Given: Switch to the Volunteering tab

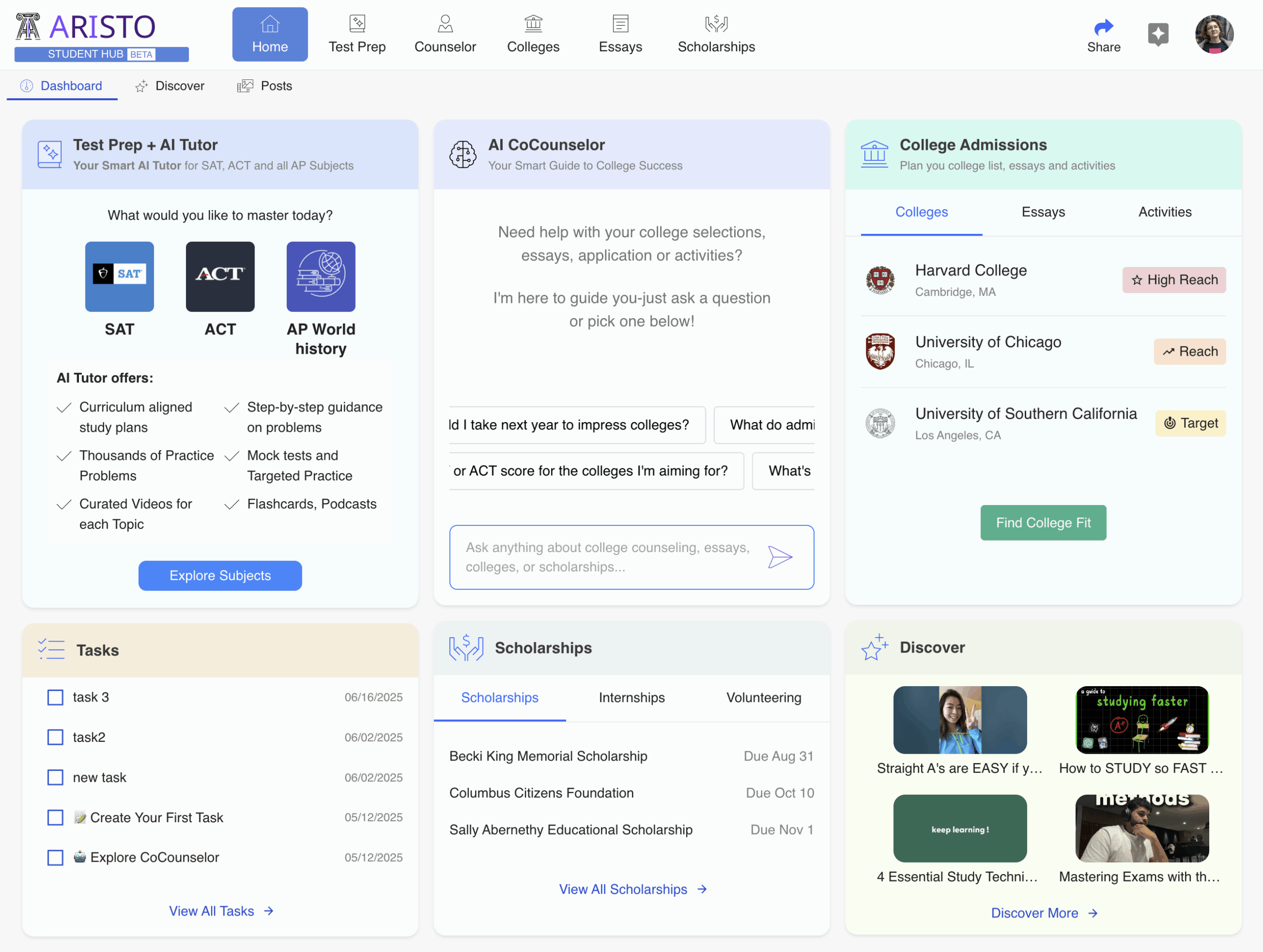Looking at the screenshot, I should 763,697.
